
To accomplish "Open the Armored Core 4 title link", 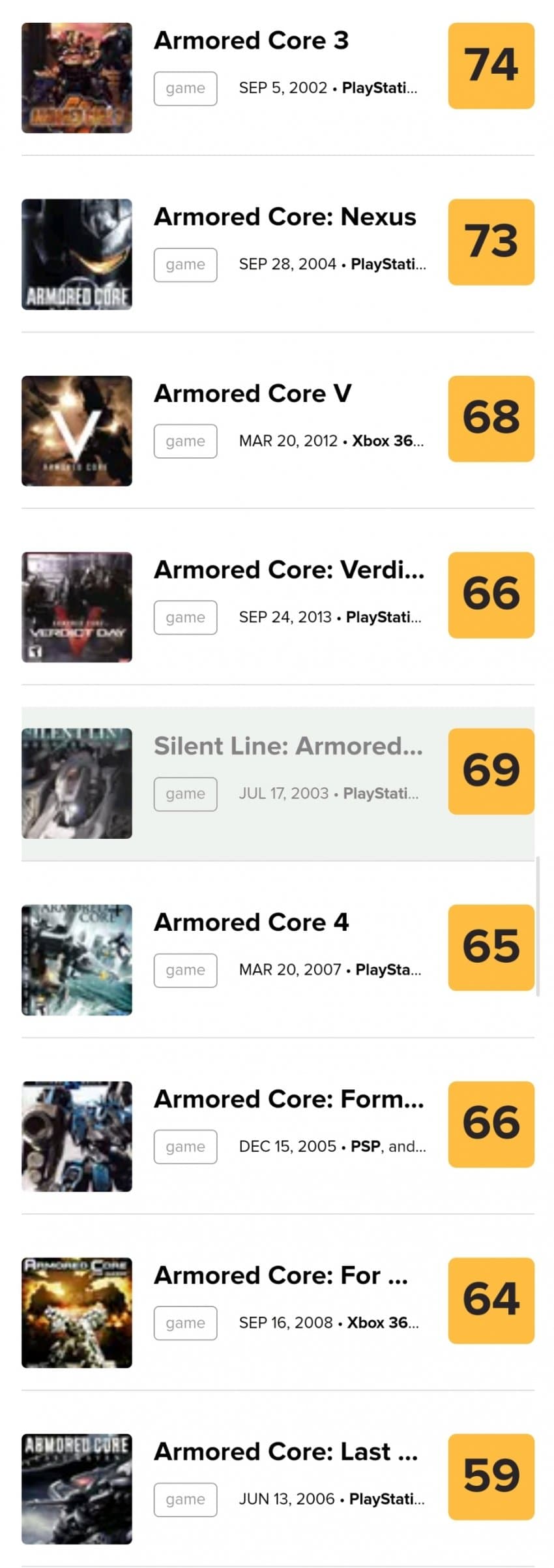I will pos(251,922).
